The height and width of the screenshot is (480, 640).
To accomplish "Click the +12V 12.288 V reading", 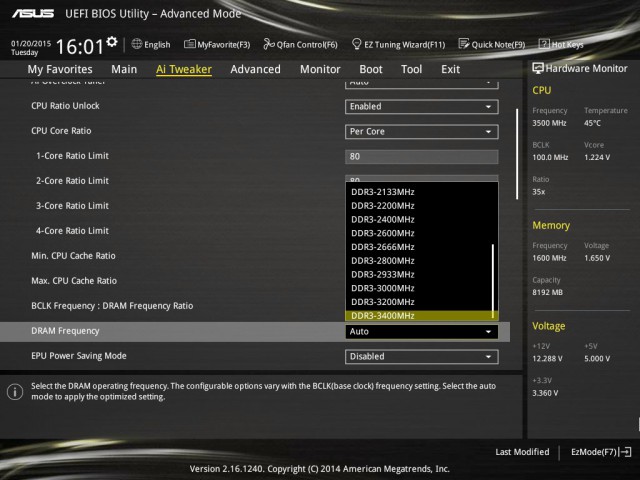I will pyautogui.click(x=547, y=358).
